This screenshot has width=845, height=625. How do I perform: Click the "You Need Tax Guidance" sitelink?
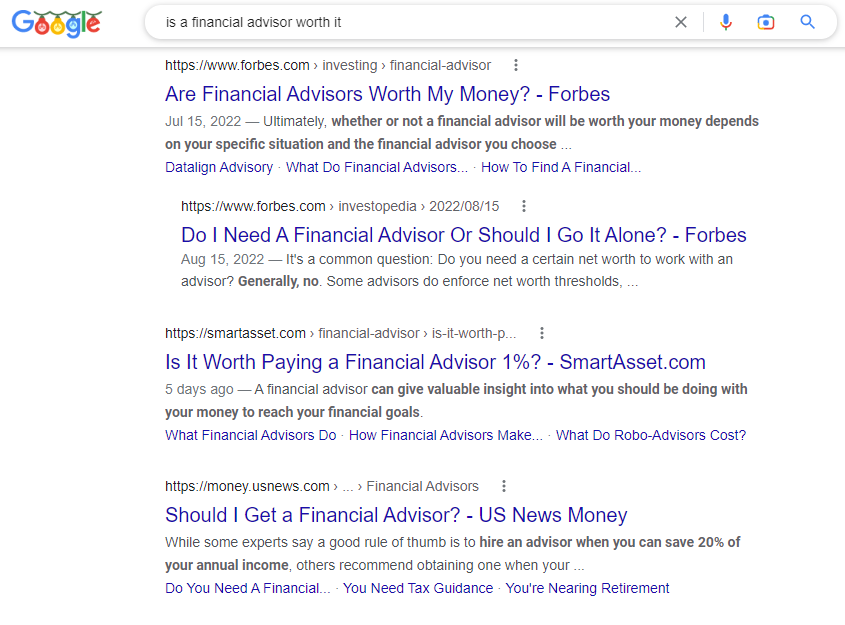[x=418, y=588]
